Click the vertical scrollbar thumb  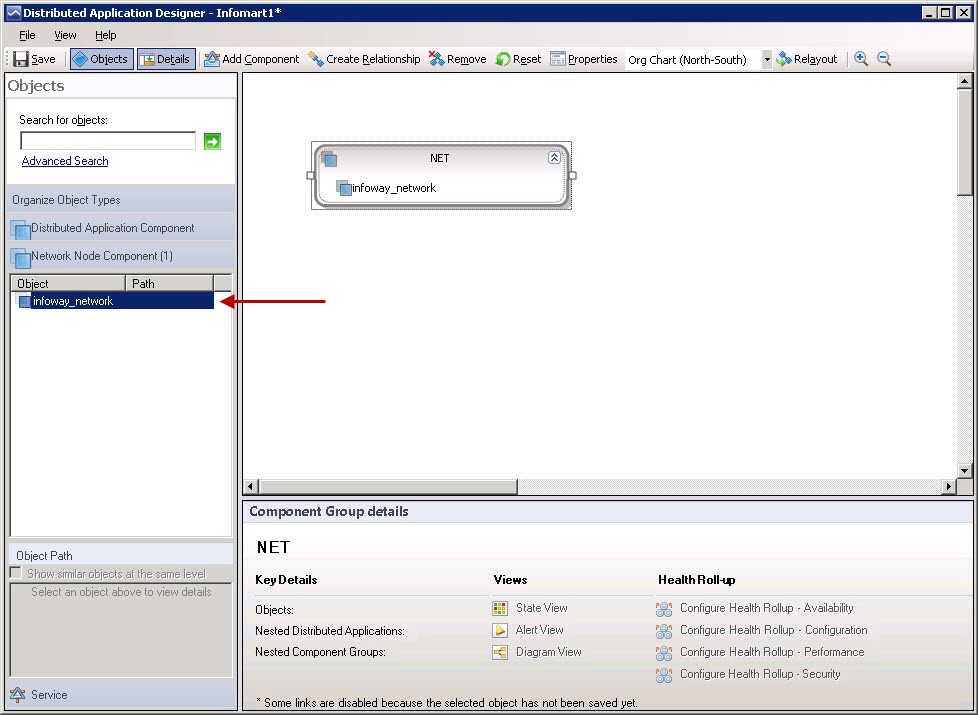click(964, 142)
